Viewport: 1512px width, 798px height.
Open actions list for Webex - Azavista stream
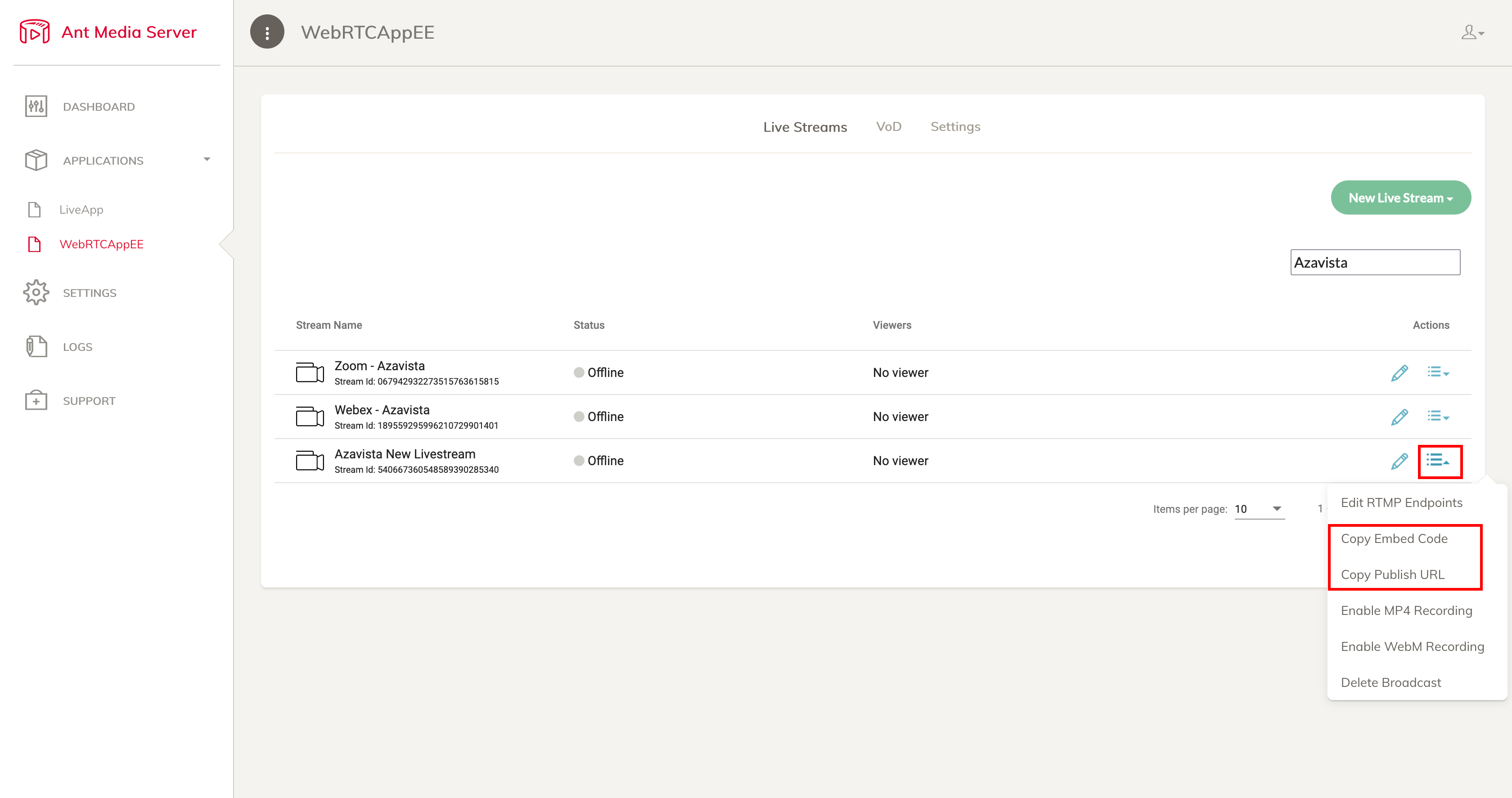(x=1438, y=416)
